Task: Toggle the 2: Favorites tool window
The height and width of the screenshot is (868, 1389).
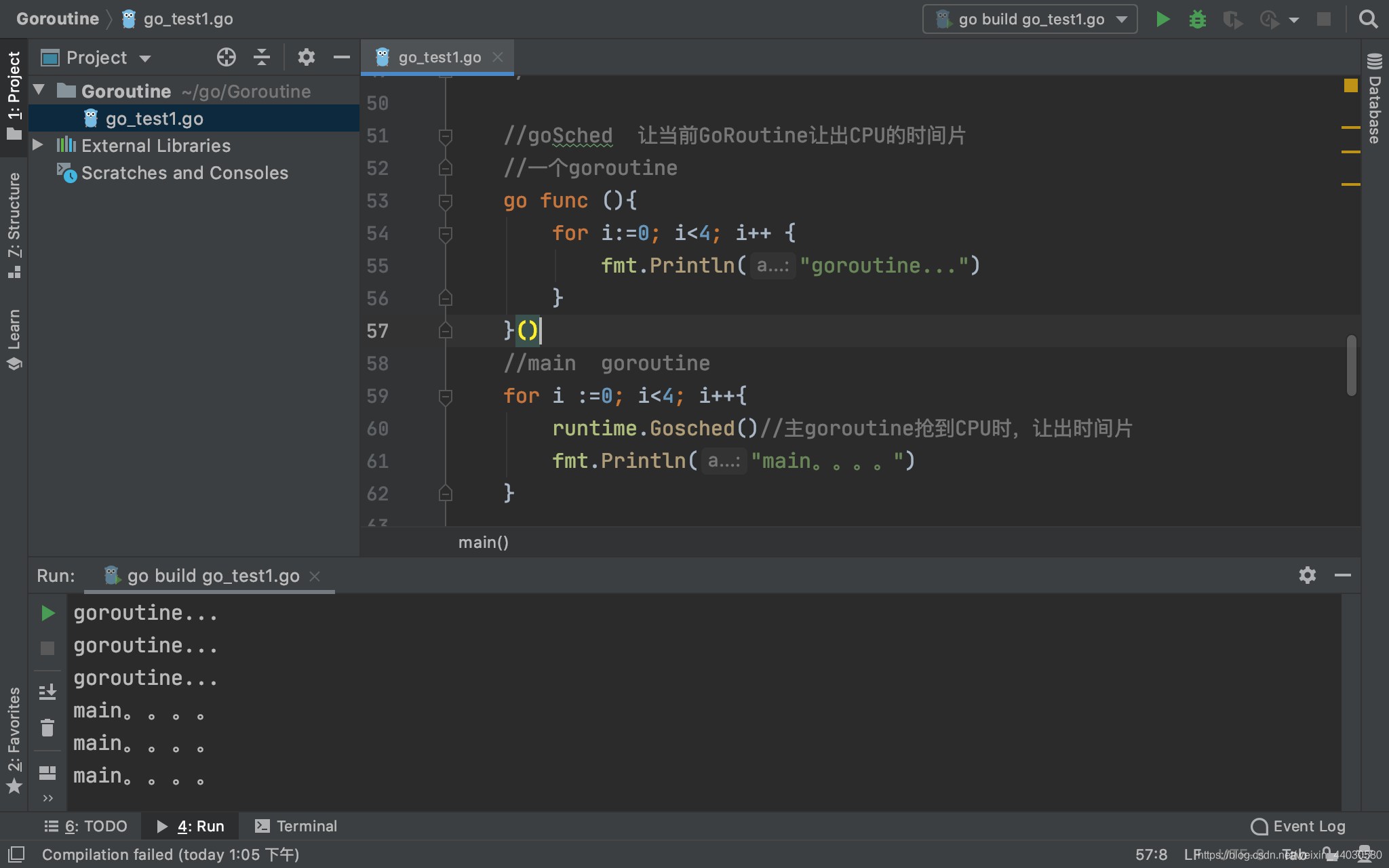Action: click(14, 740)
